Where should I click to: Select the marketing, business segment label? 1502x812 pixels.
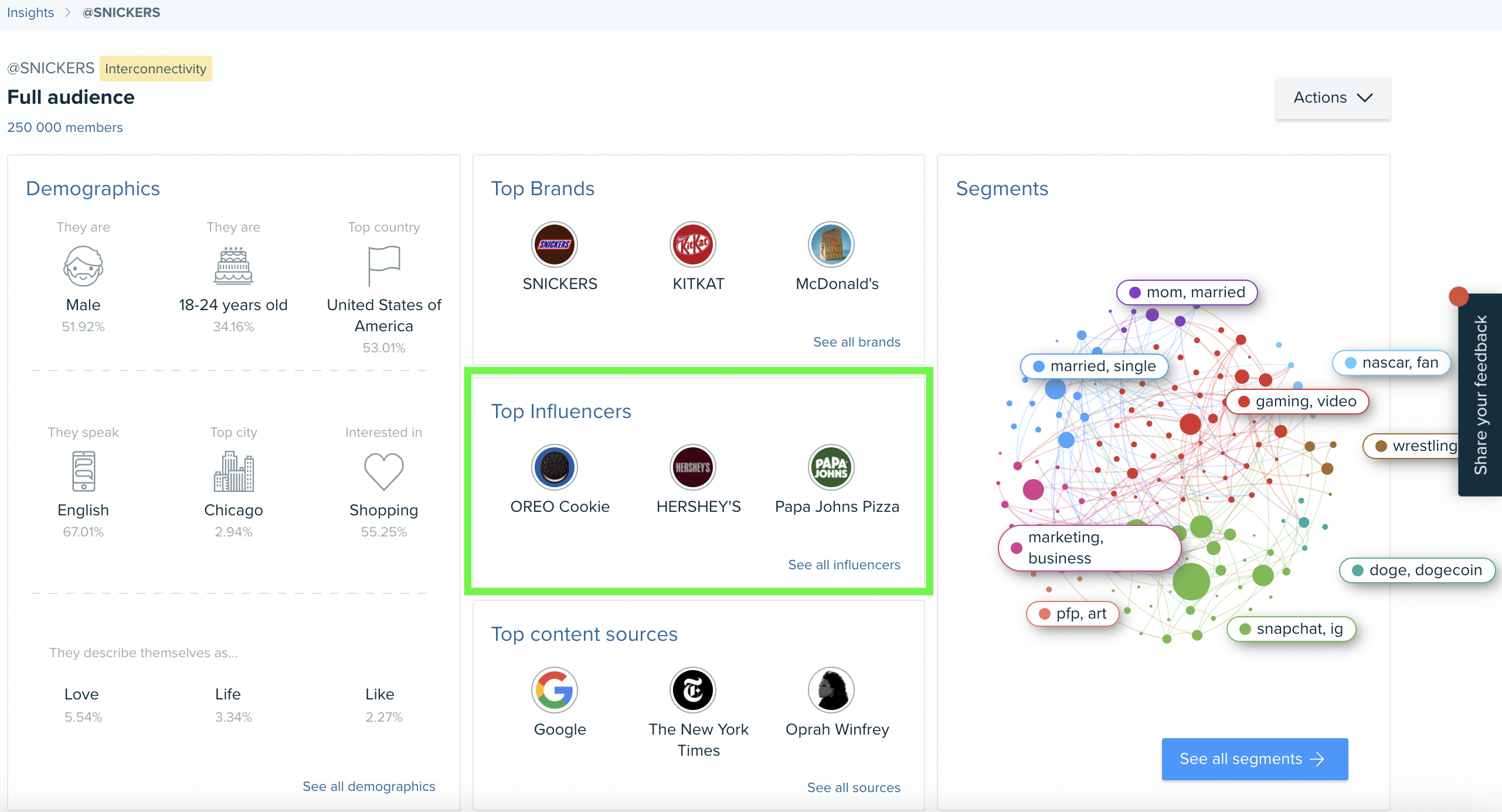tap(1089, 548)
